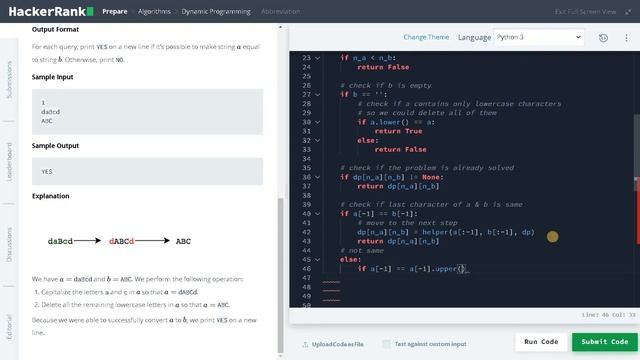
Task: Click the Sample Input heading
Action: click(53, 77)
